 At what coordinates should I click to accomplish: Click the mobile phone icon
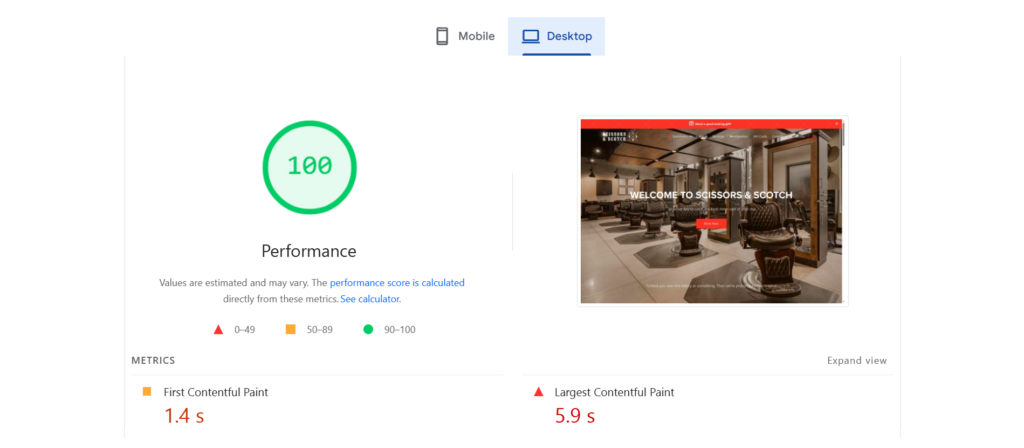coord(442,36)
